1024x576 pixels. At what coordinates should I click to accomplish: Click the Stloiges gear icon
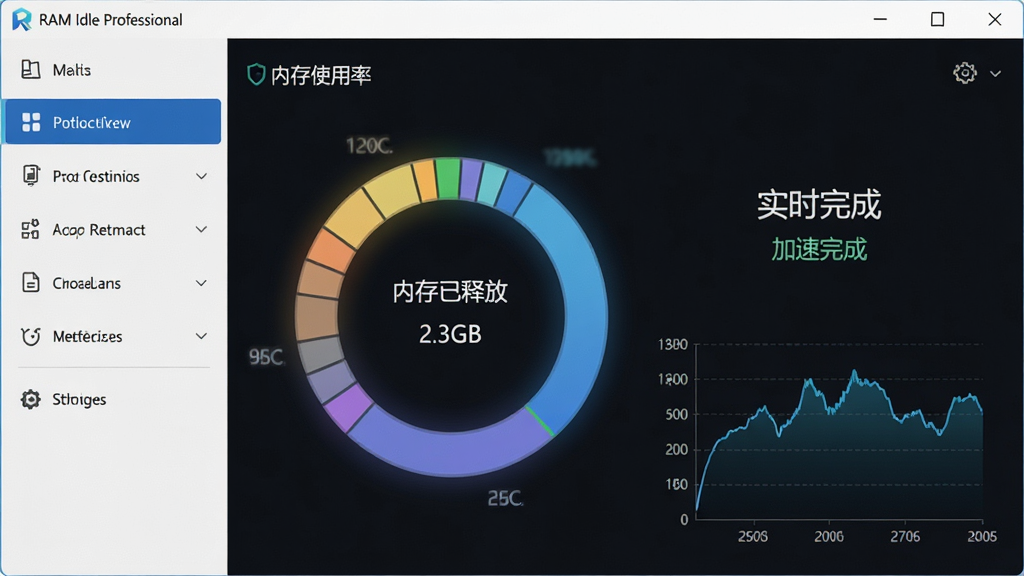31,399
